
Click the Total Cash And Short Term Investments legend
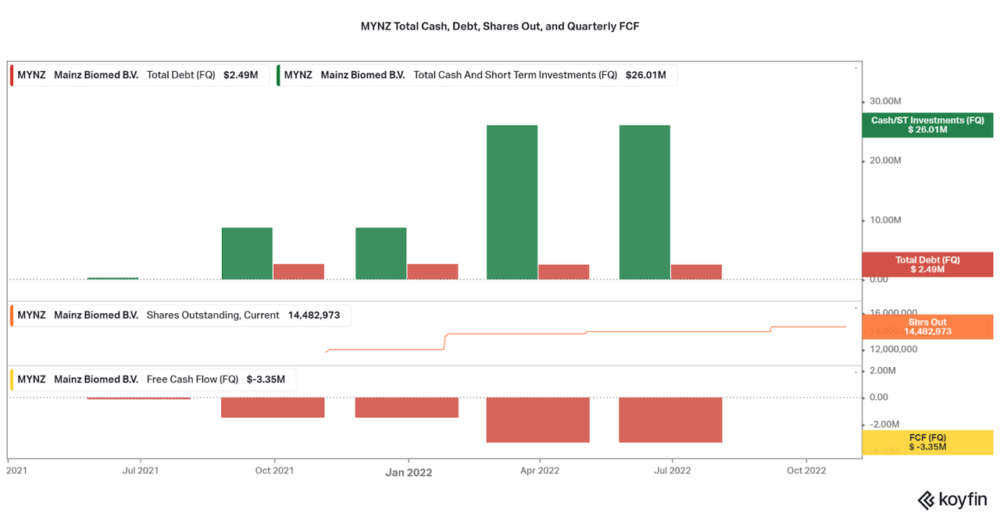coord(477,75)
